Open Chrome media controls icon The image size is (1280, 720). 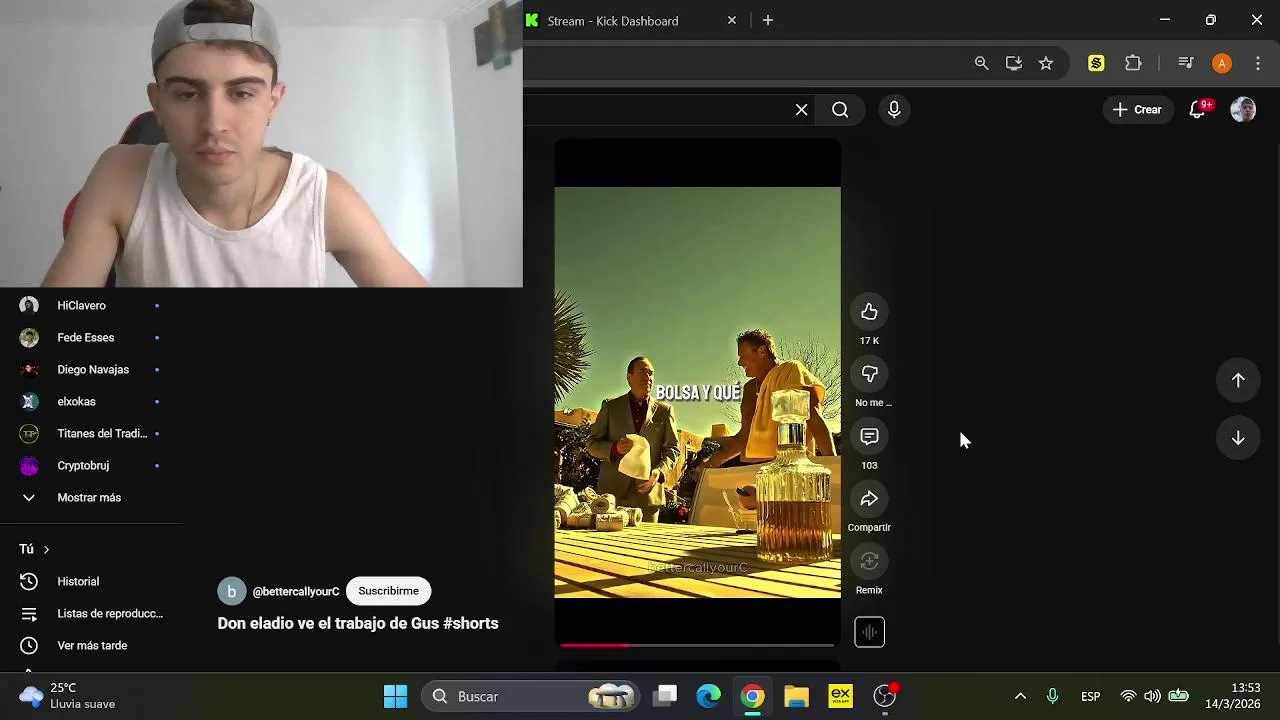[x=1185, y=63]
